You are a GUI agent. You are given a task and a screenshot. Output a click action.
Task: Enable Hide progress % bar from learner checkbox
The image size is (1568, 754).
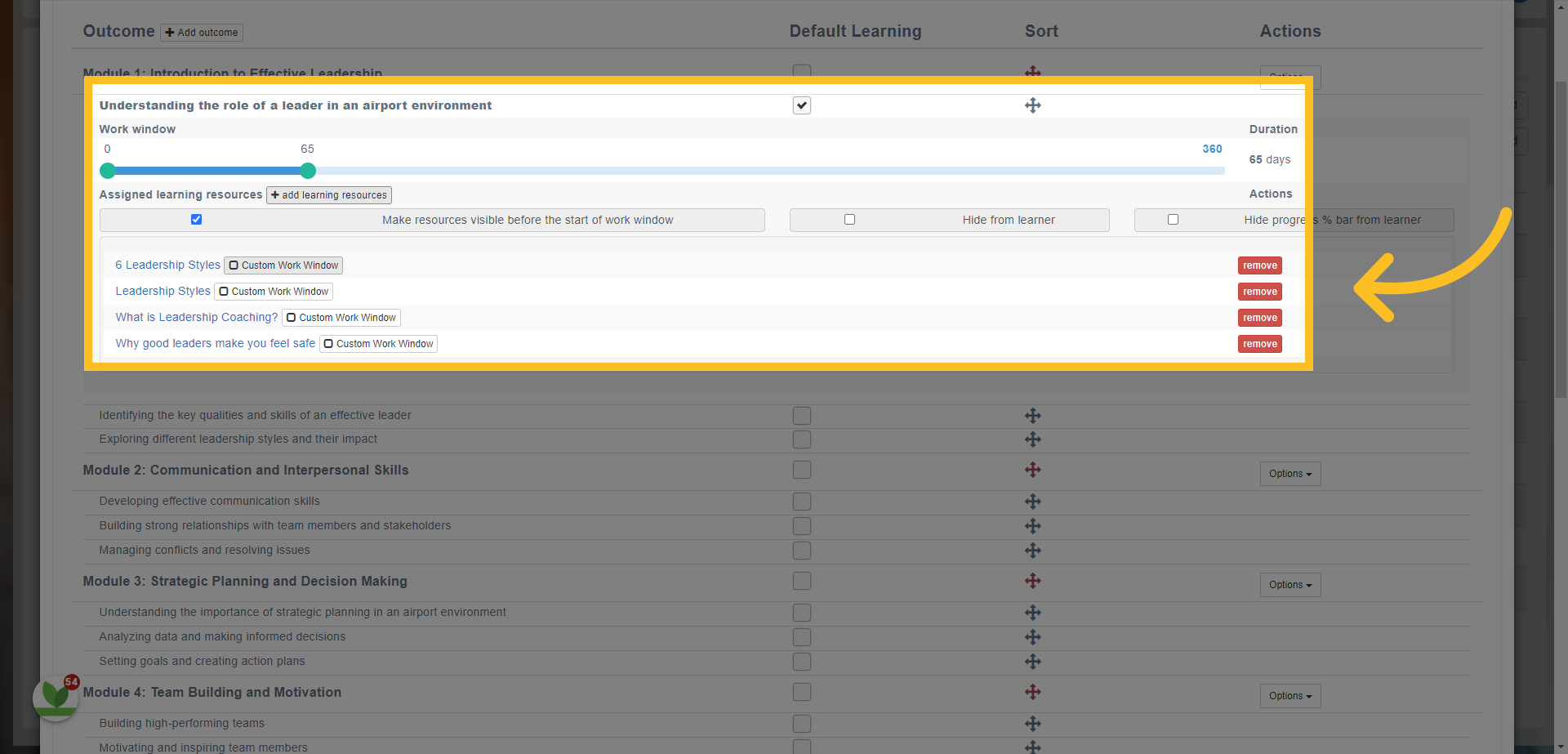1173,220
